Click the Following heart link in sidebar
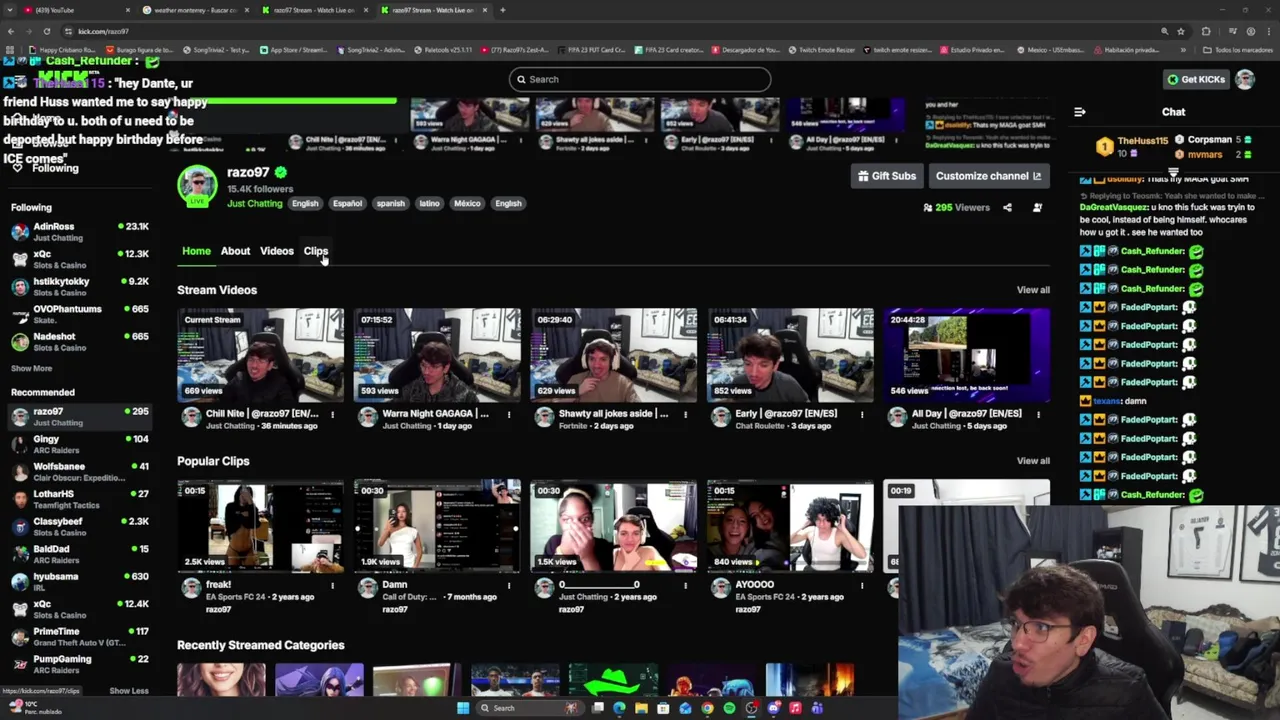Screen dimensions: 1280x720 45,168
